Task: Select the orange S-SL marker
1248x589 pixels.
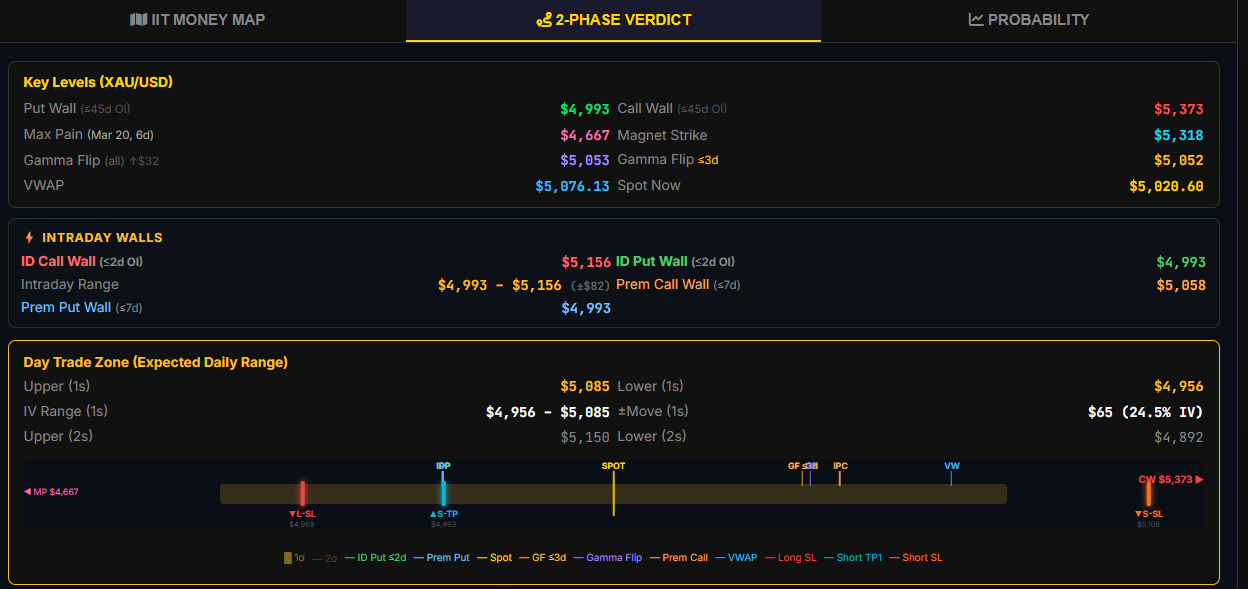Action: (x=1149, y=493)
